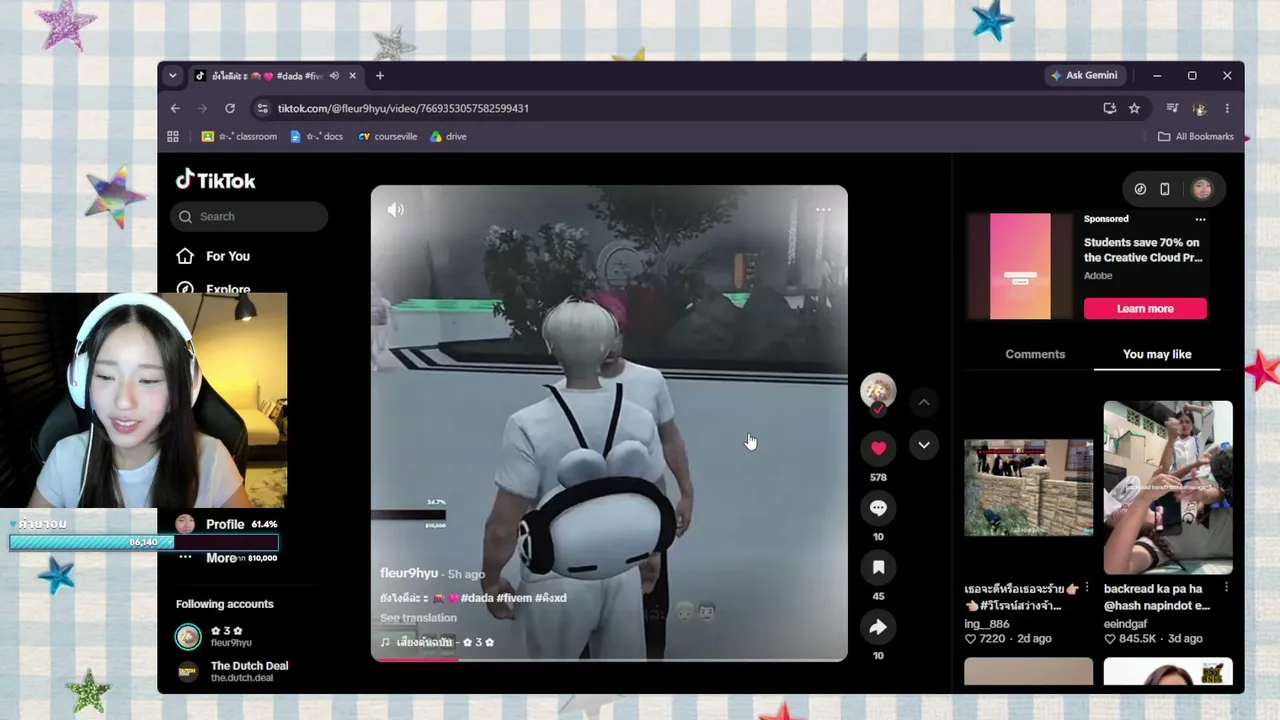Open the classroom bookmark

pyautogui.click(x=240, y=136)
